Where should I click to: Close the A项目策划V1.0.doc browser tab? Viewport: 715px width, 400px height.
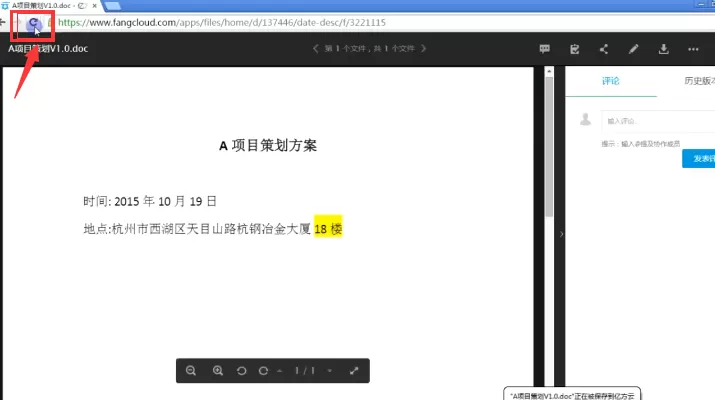tap(94, 6)
